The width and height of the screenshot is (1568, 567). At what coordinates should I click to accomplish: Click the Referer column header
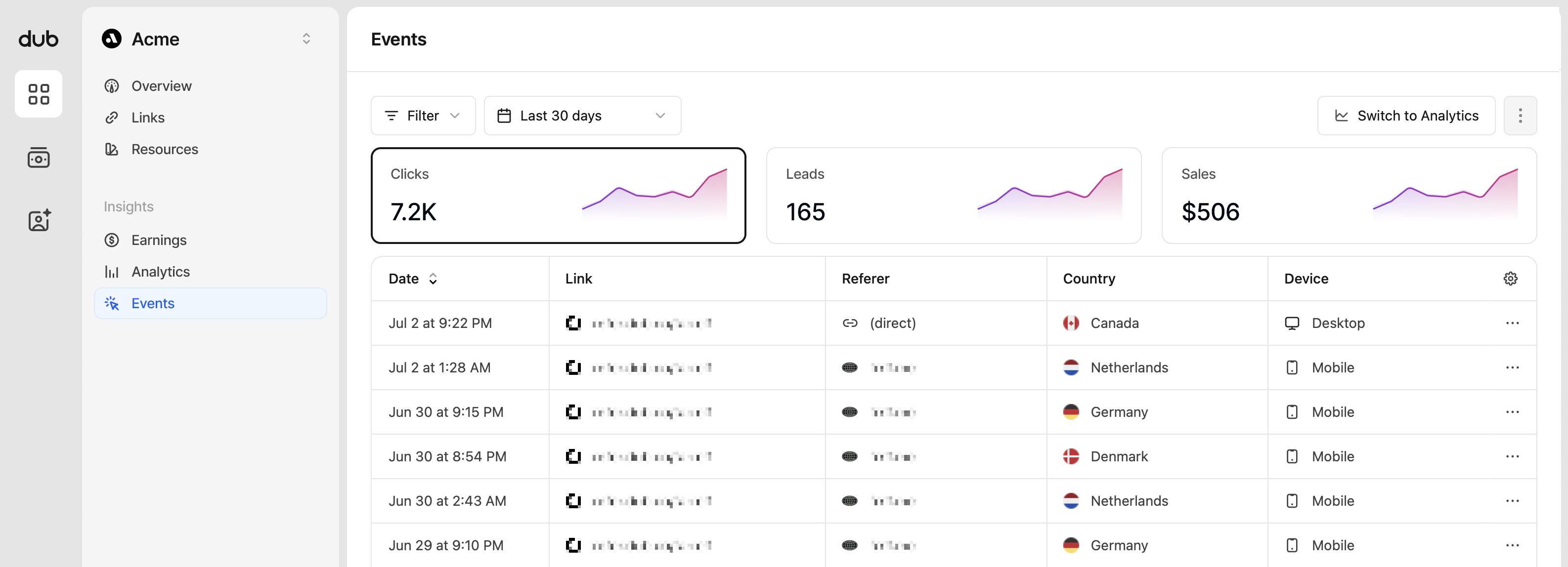[x=865, y=279]
